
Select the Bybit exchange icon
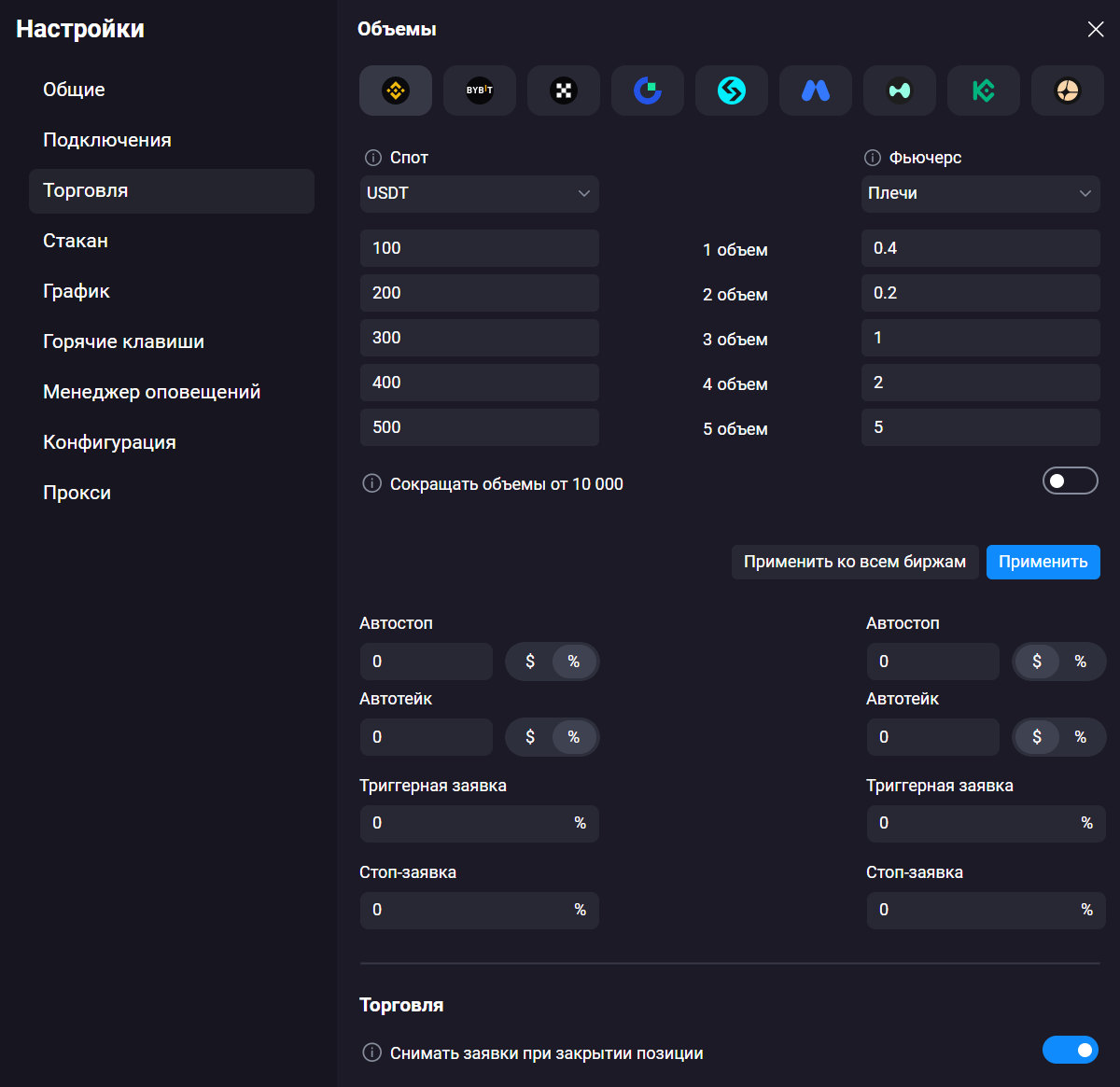click(x=480, y=91)
